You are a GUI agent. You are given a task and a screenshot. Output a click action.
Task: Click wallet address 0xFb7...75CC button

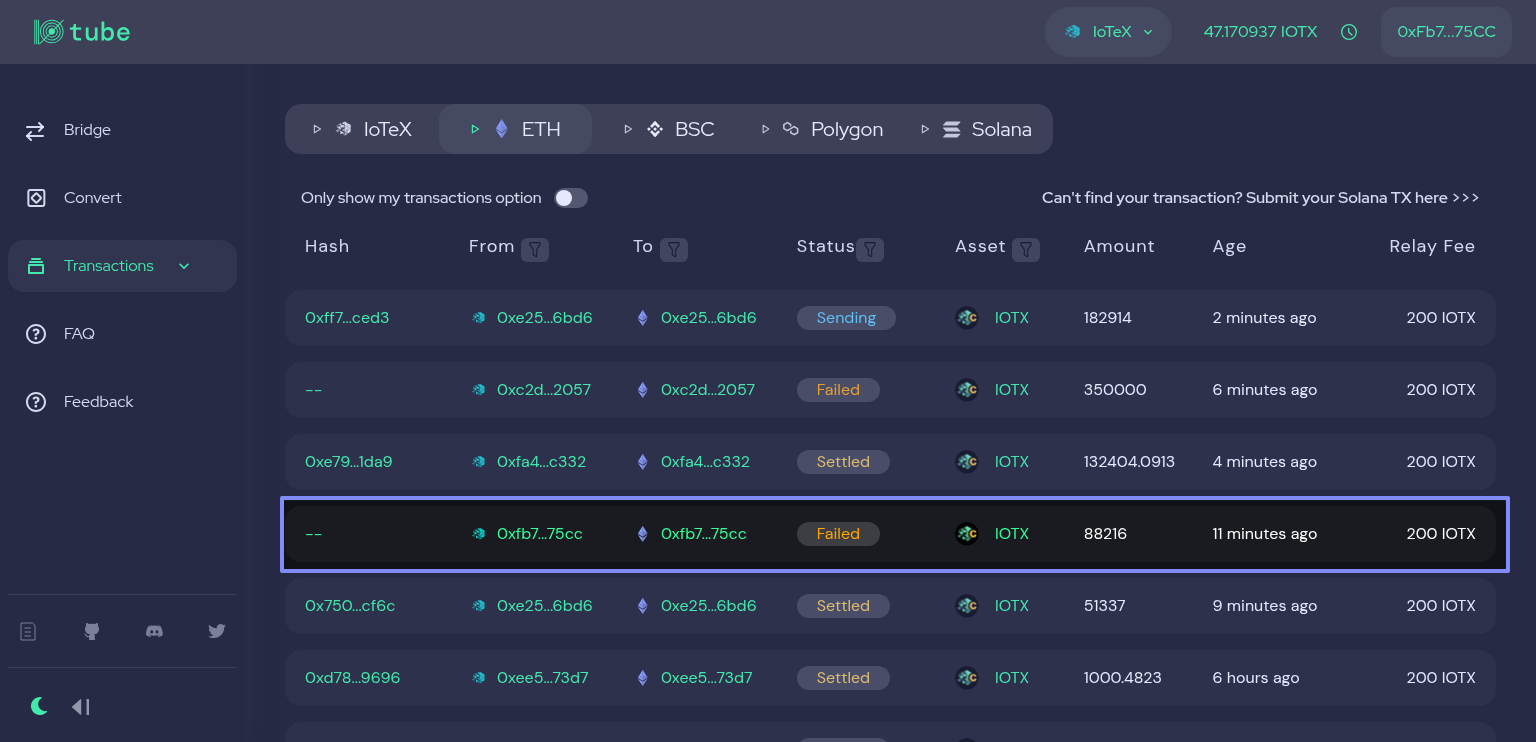(1446, 32)
